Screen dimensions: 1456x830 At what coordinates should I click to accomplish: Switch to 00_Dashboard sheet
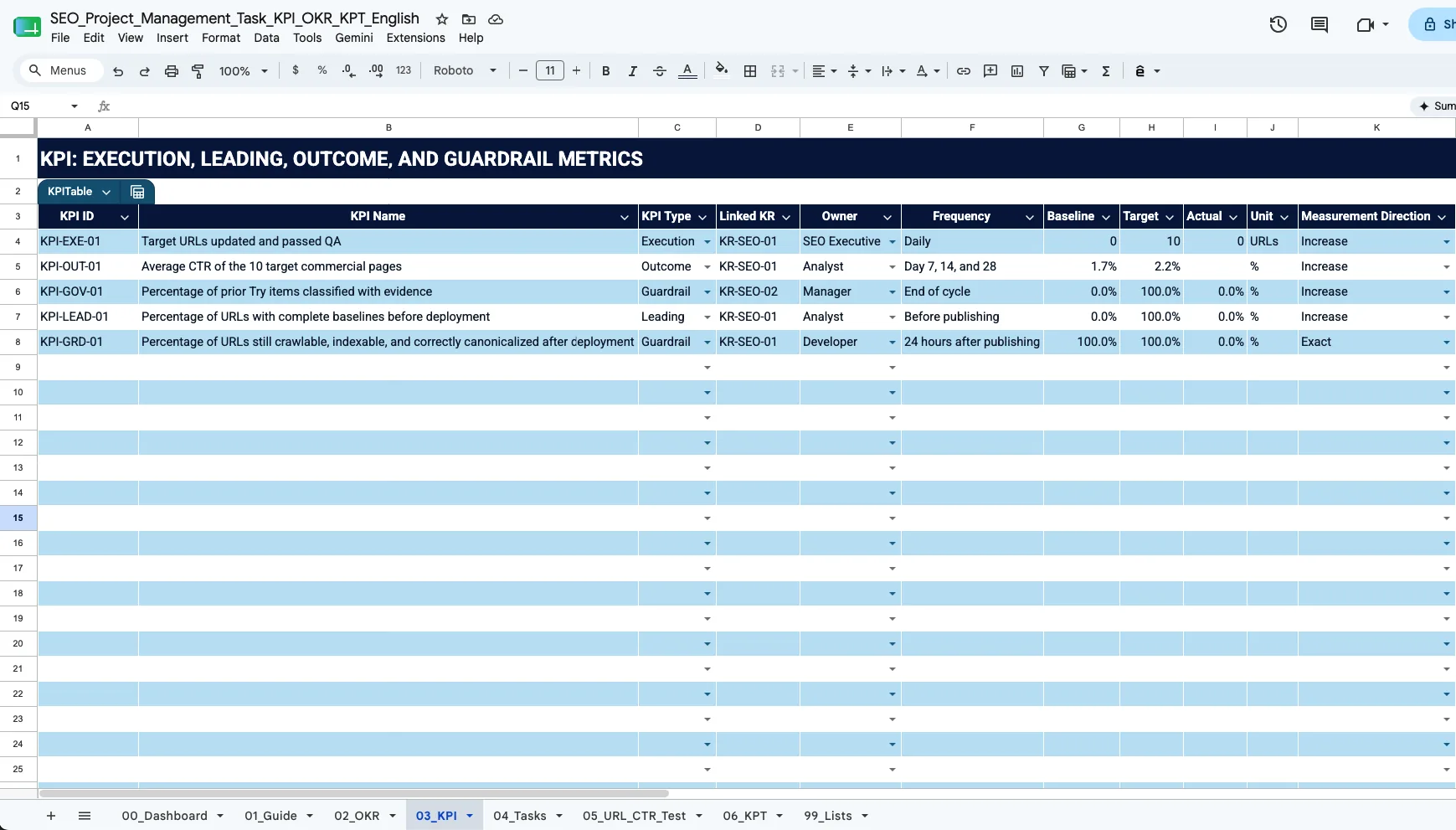point(164,816)
